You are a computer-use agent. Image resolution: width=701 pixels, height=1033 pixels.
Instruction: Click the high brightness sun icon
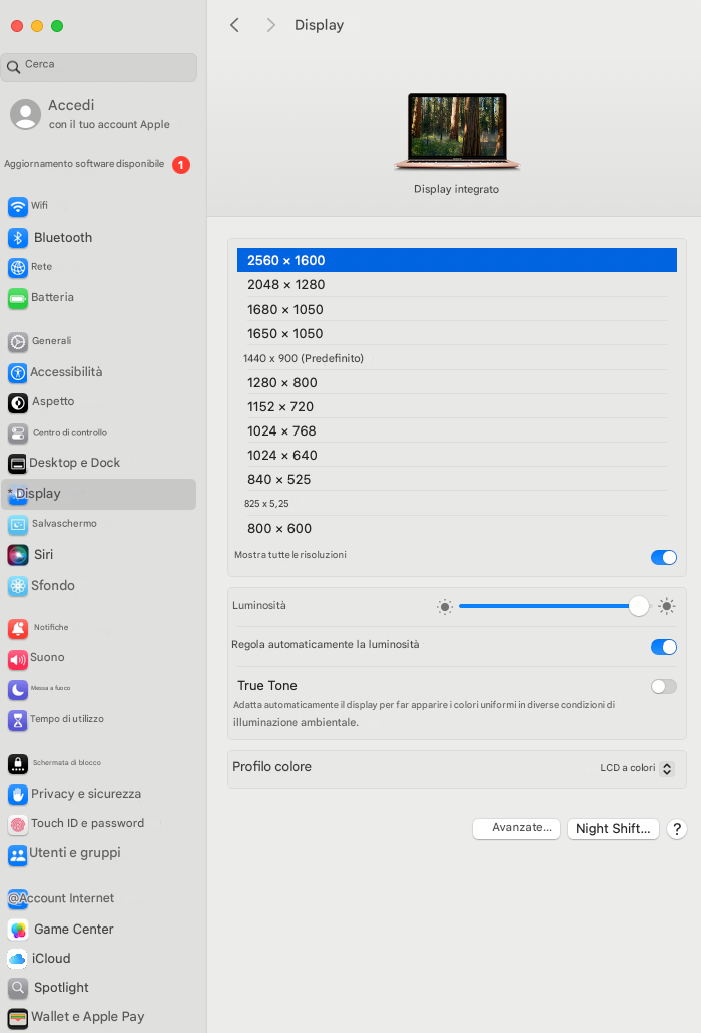point(667,606)
